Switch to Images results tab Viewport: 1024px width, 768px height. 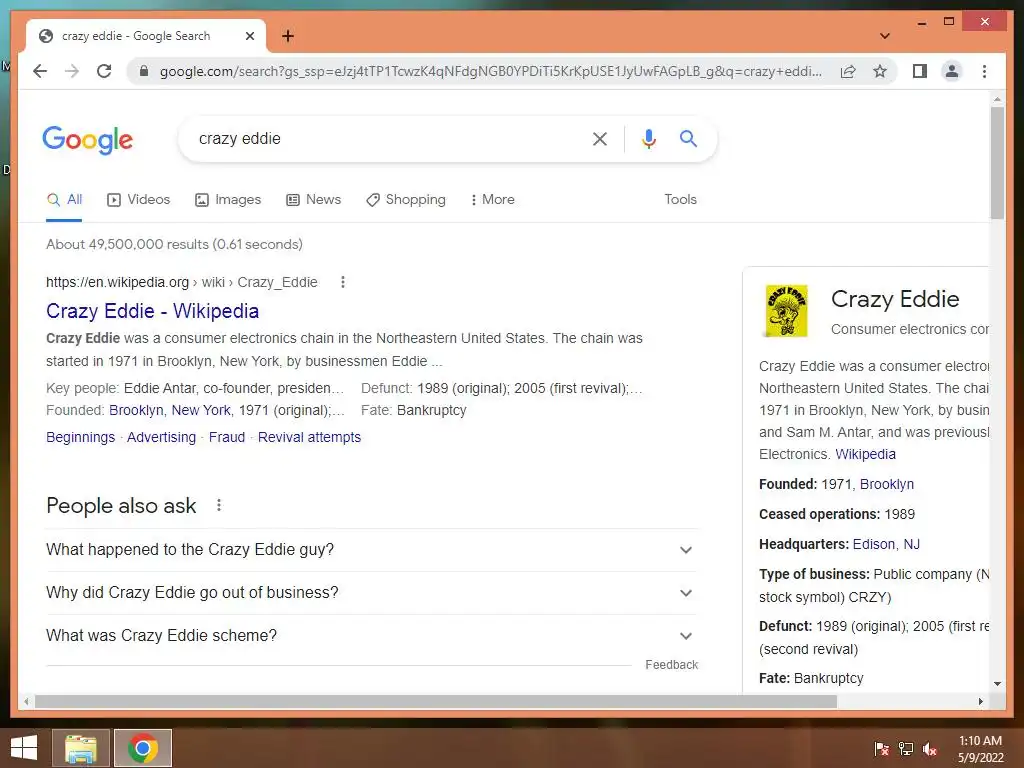click(228, 200)
